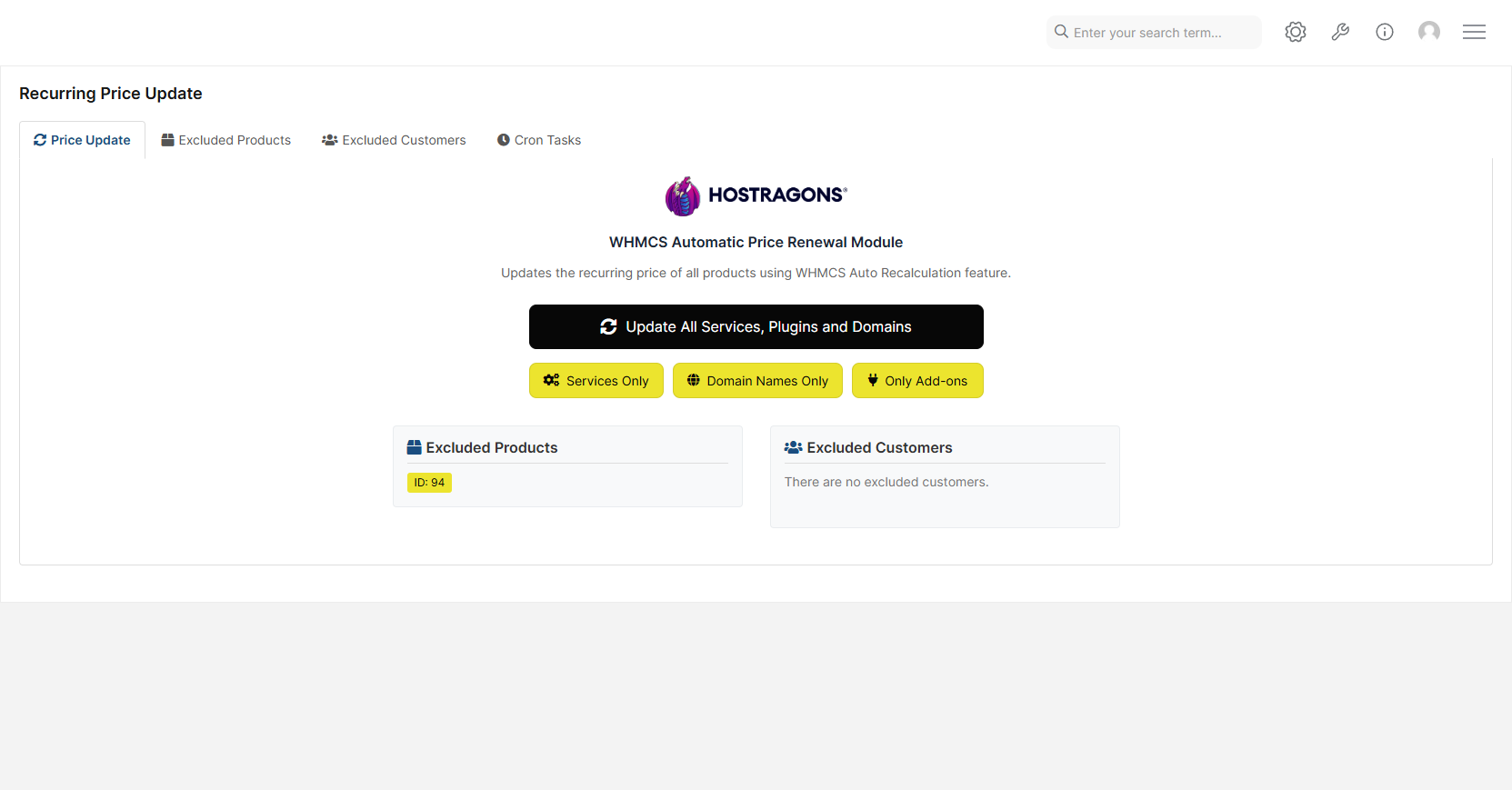1512x790 pixels.
Task: Open the hamburger menu icon
Action: point(1474,32)
